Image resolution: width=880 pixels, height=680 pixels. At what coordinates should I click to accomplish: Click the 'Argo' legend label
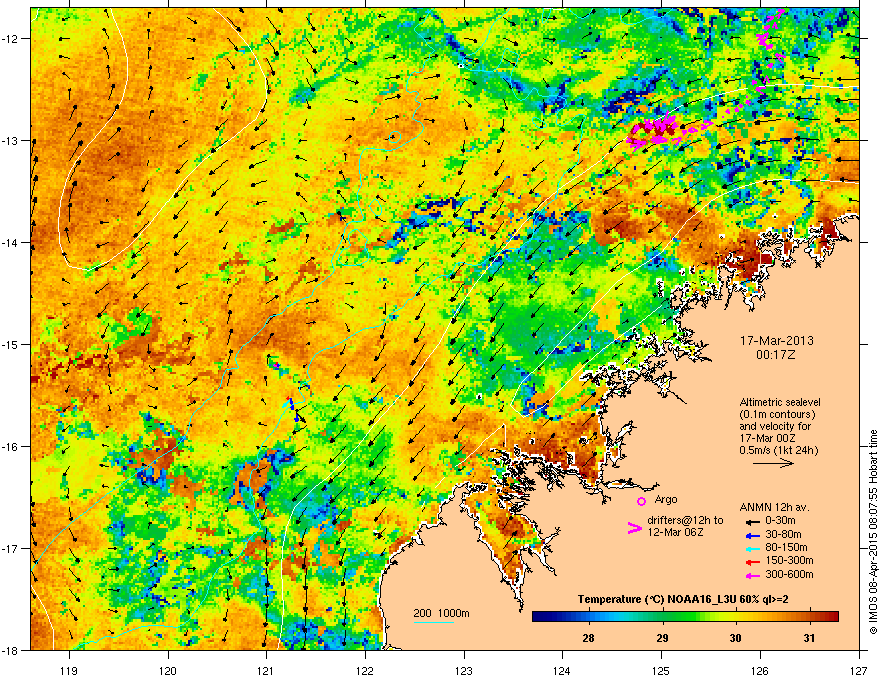tap(666, 499)
